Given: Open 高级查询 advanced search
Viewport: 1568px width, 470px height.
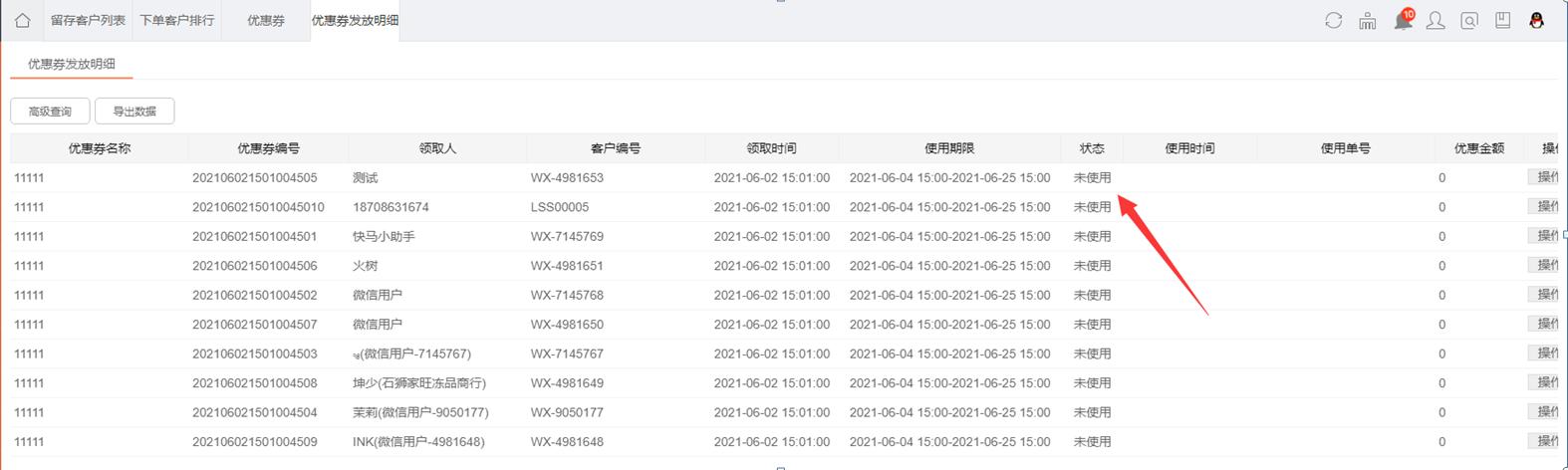Looking at the screenshot, I should pos(50,112).
